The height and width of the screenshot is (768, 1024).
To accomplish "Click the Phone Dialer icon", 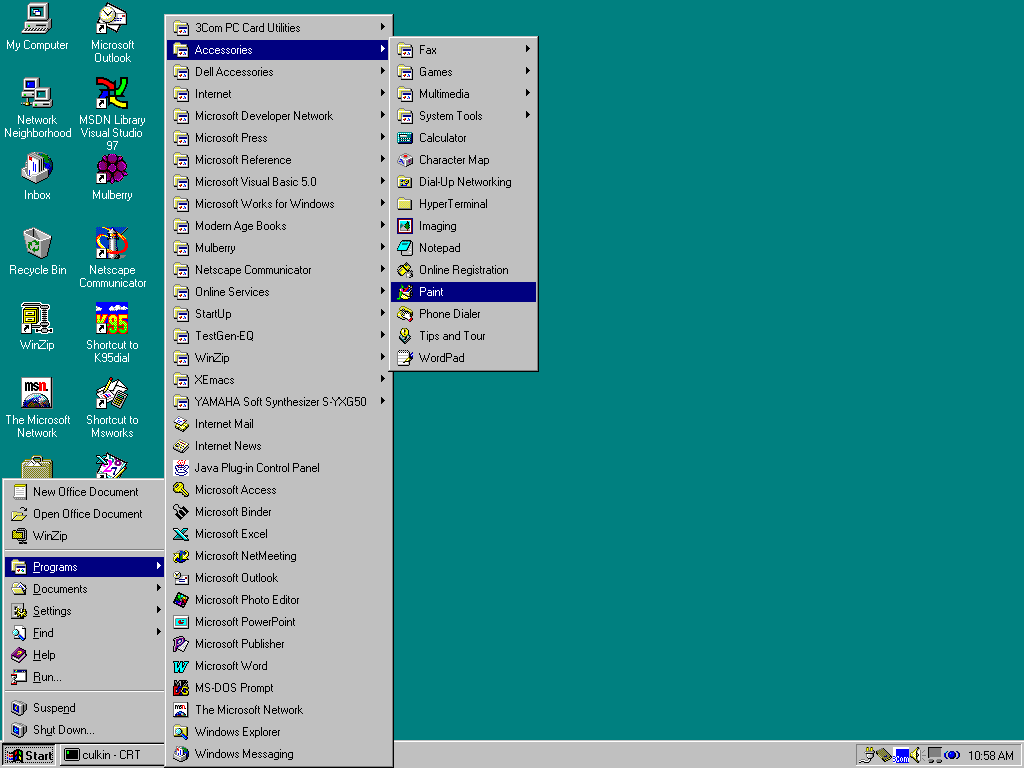I will click(x=405, y=314).
